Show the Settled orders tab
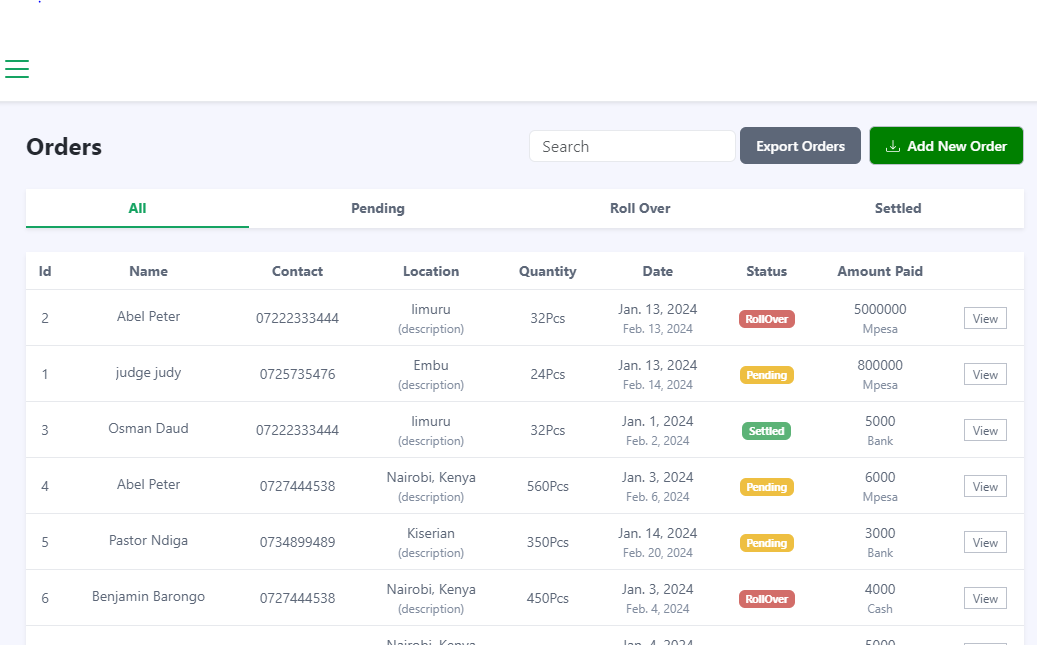This screenshot has width=1037, height=645. [x=898, y=208]
